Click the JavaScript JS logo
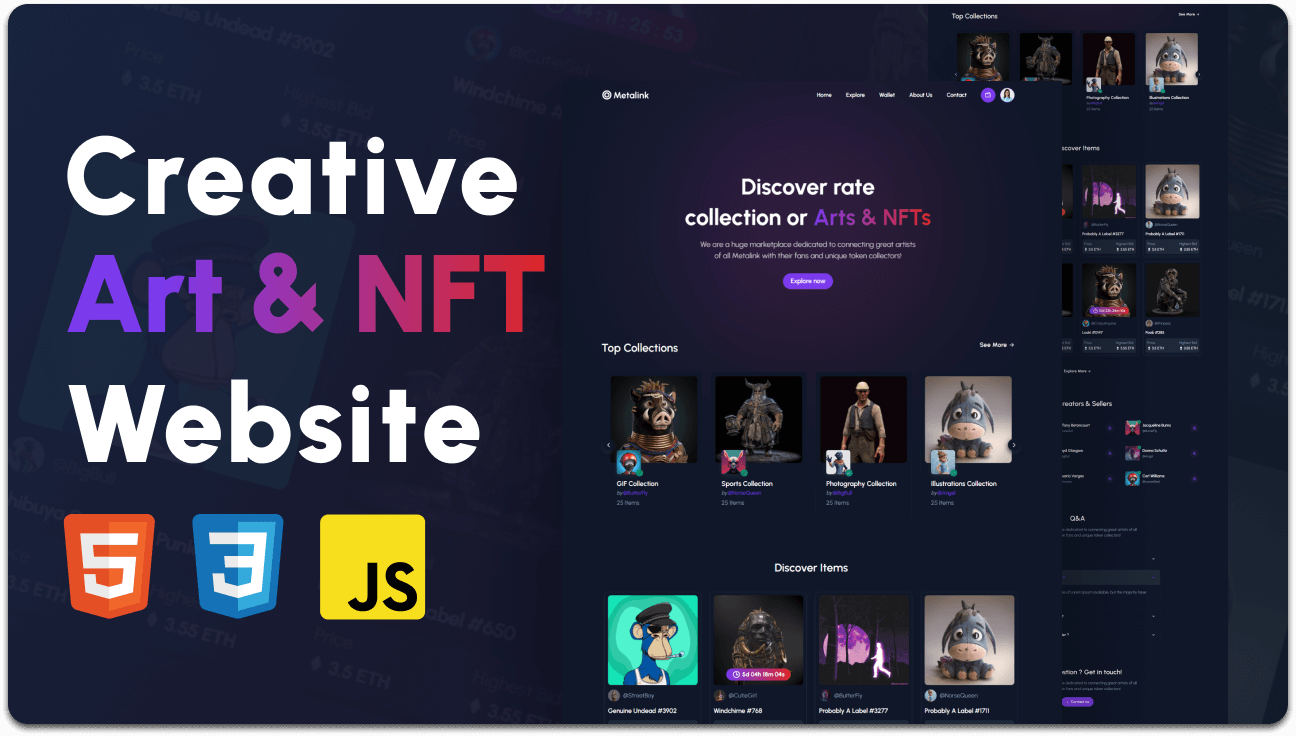 click(372, 567)
